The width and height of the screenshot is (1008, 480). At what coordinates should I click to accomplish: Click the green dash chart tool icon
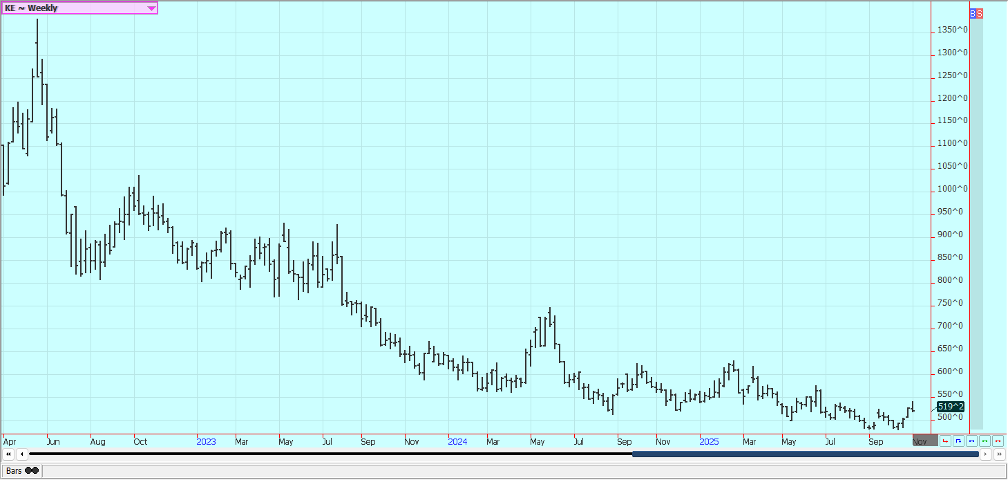(984, 440)
